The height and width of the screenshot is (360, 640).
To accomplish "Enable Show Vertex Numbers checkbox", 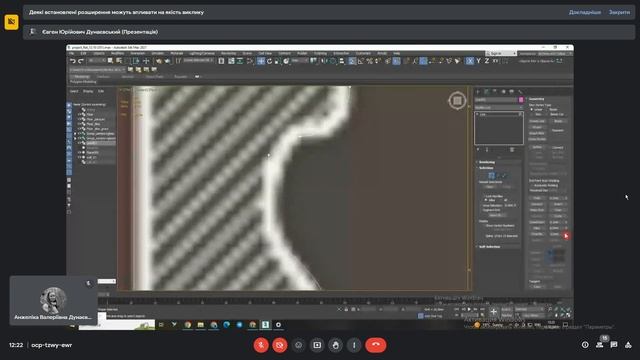I will (484, 226).
